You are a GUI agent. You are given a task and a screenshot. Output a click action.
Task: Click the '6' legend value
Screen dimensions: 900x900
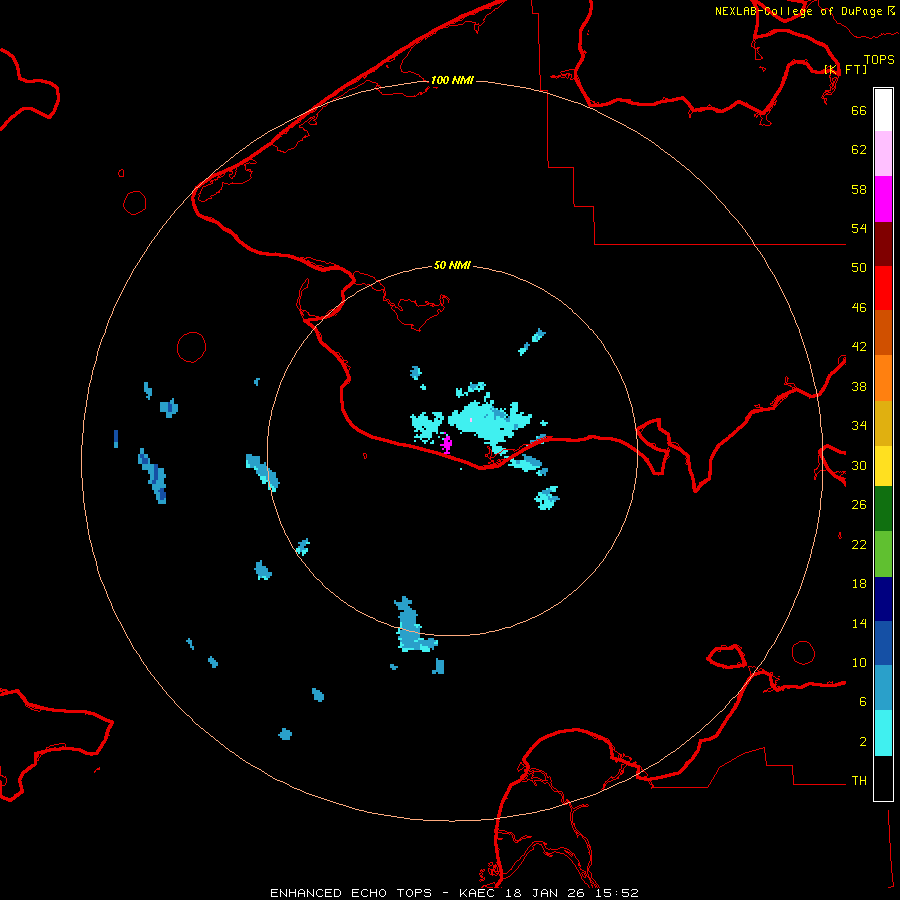pos(863,702)
